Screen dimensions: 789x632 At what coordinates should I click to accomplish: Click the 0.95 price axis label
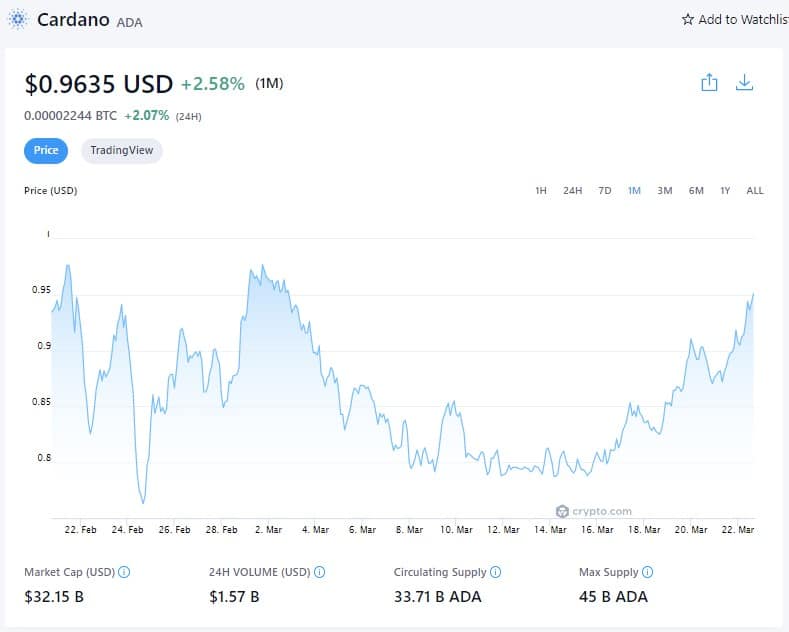[41, 290]
